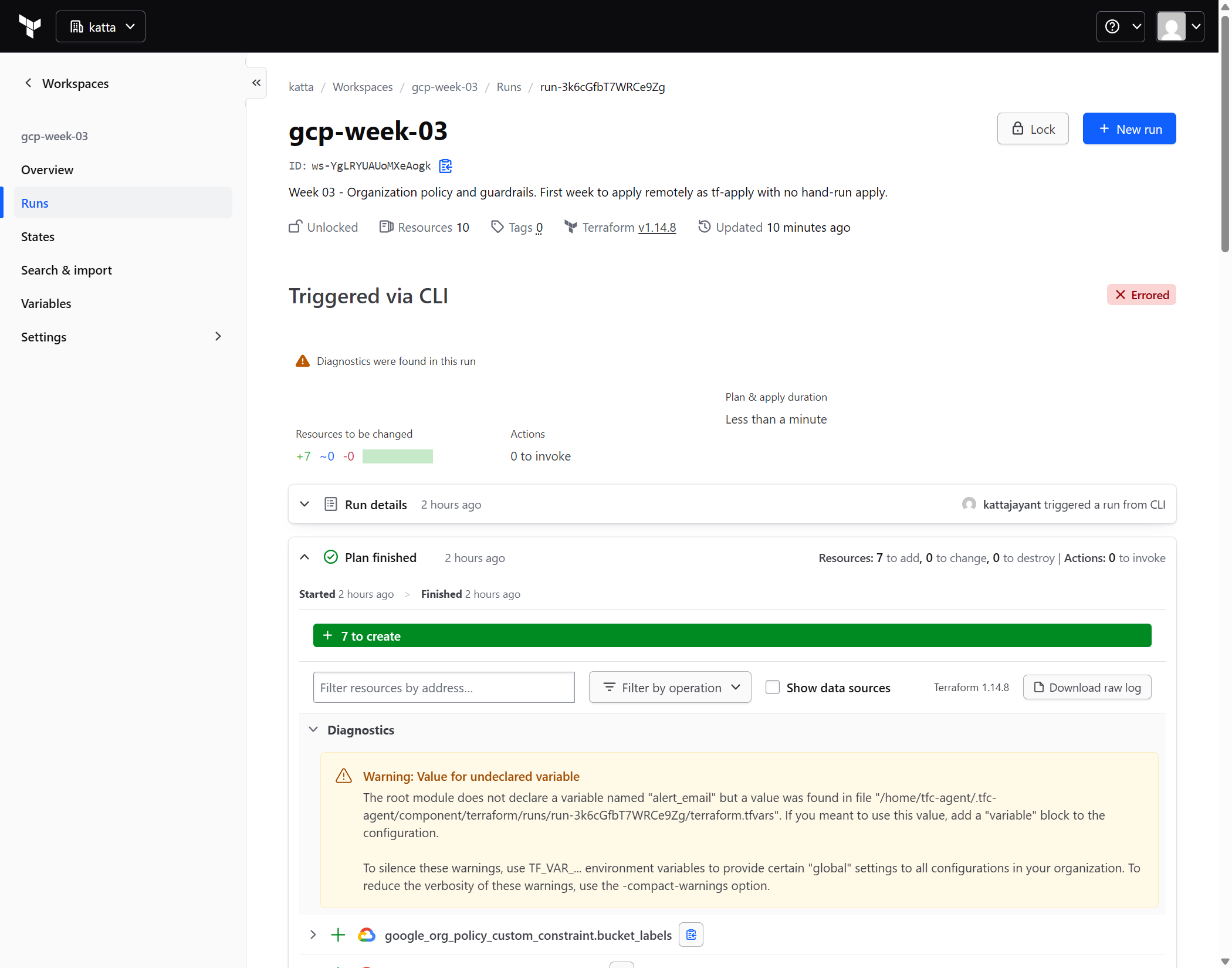The image size is (1232, 968).
Task: Click the gcp-week-03 breadcrumb link
Action: [445, 87]
